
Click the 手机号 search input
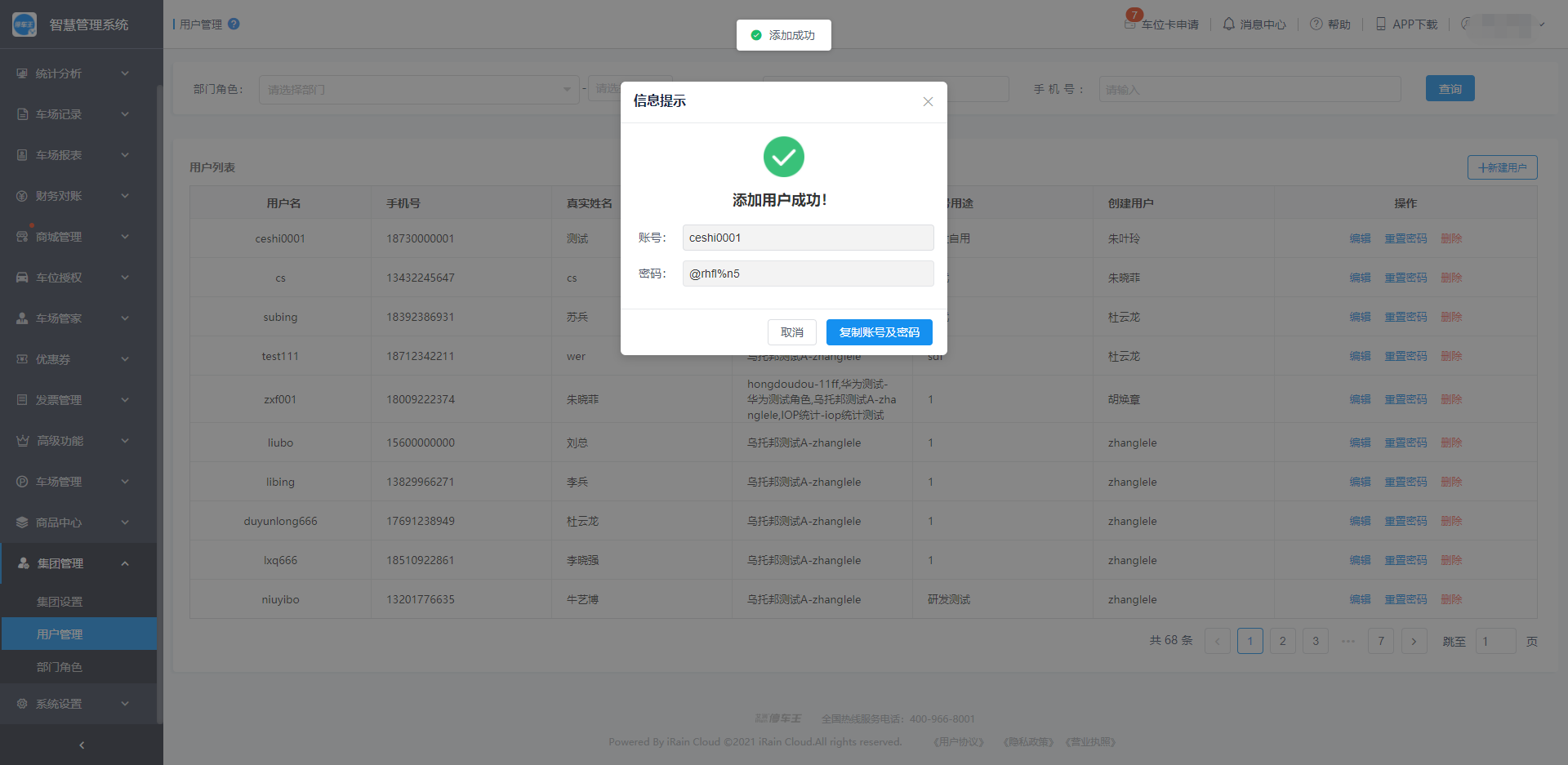(x=1249, y=90)
